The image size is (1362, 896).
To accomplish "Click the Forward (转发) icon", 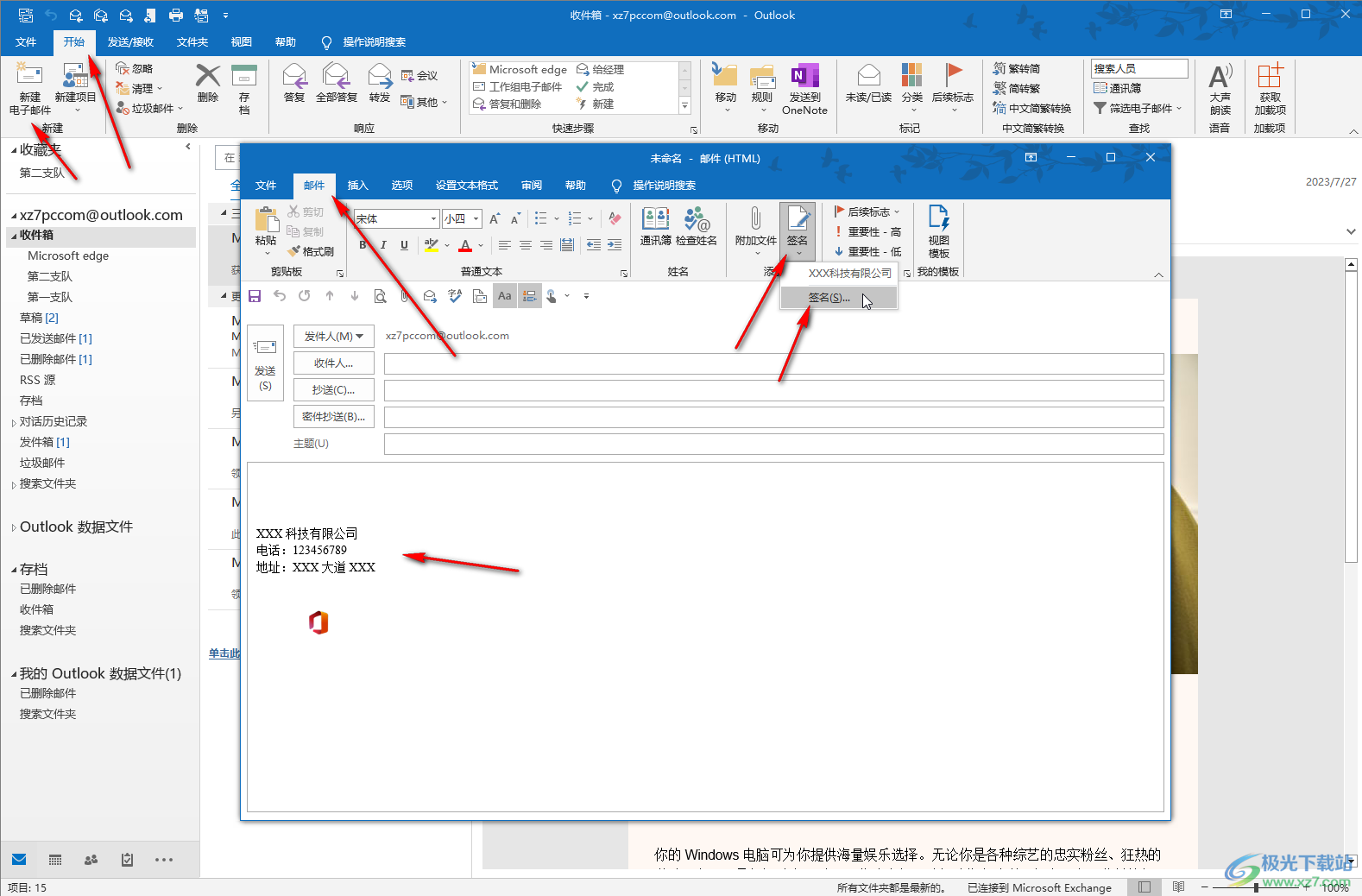I will [x=380, y=76].
